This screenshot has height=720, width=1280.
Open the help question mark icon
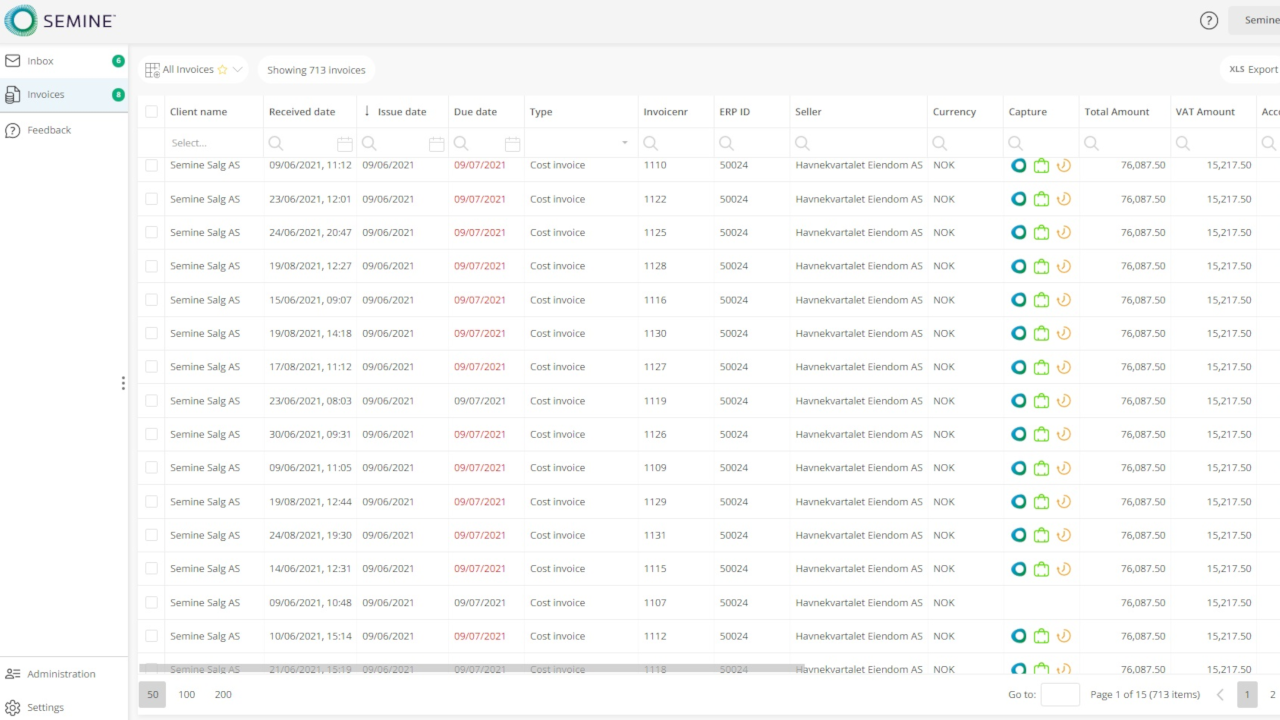(x=1209, y=20)
